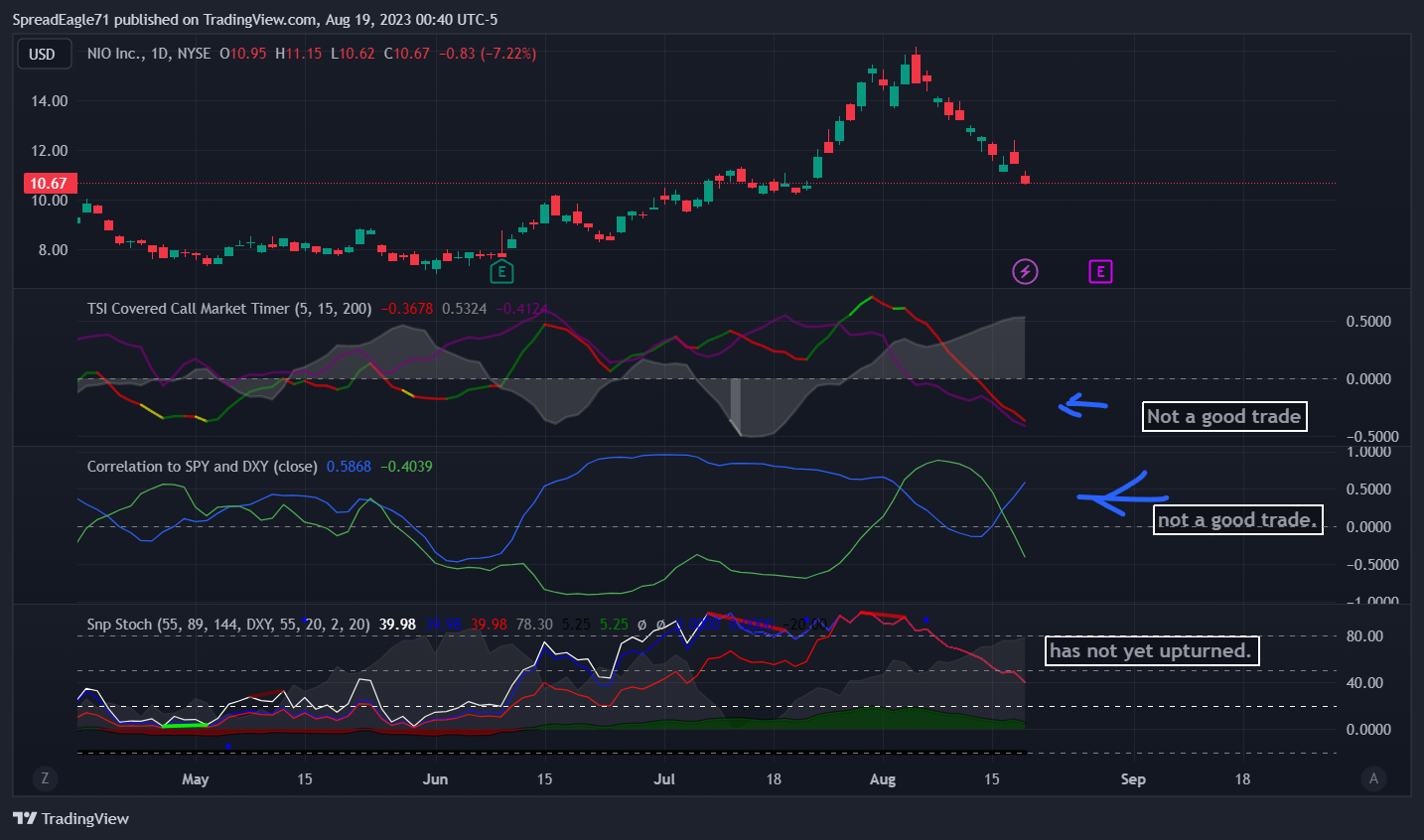Click the price change -0.83 (-7.22%)
Screen dimensions: 1424x840
click(x=488, y=54)
